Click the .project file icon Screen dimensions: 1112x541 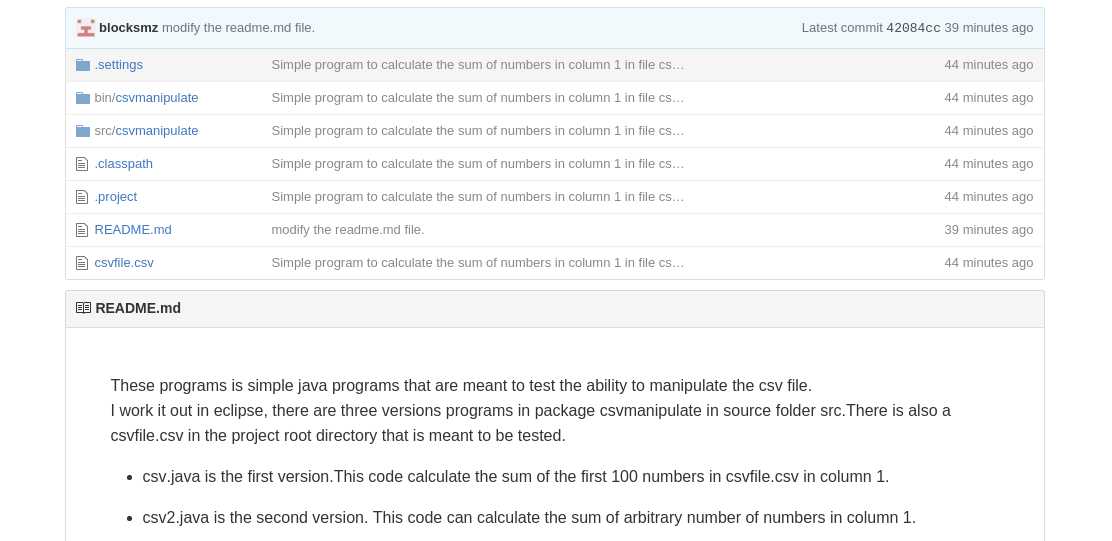(82, 197)
